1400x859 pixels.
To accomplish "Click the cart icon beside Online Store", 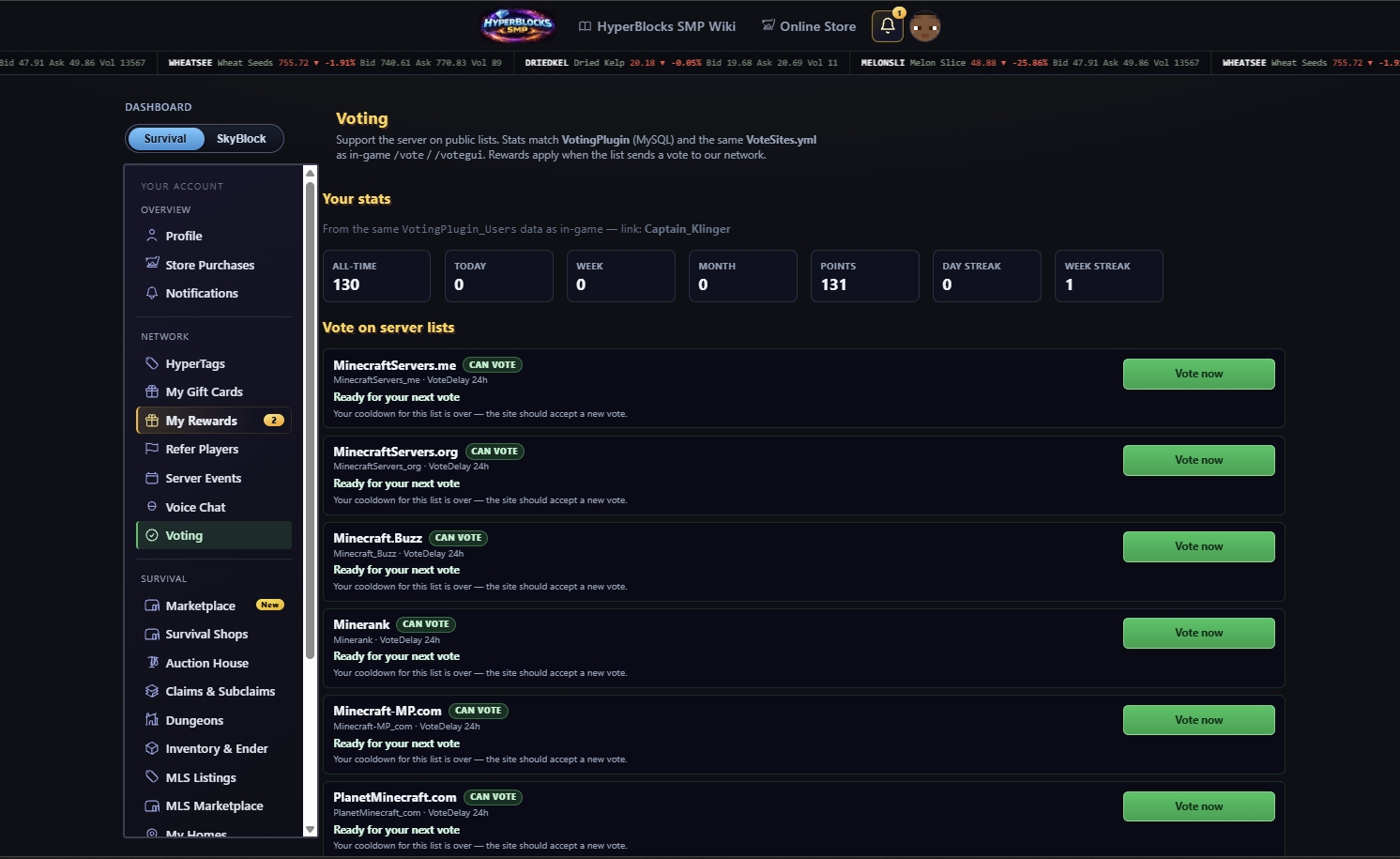I will tap(768, 25).
